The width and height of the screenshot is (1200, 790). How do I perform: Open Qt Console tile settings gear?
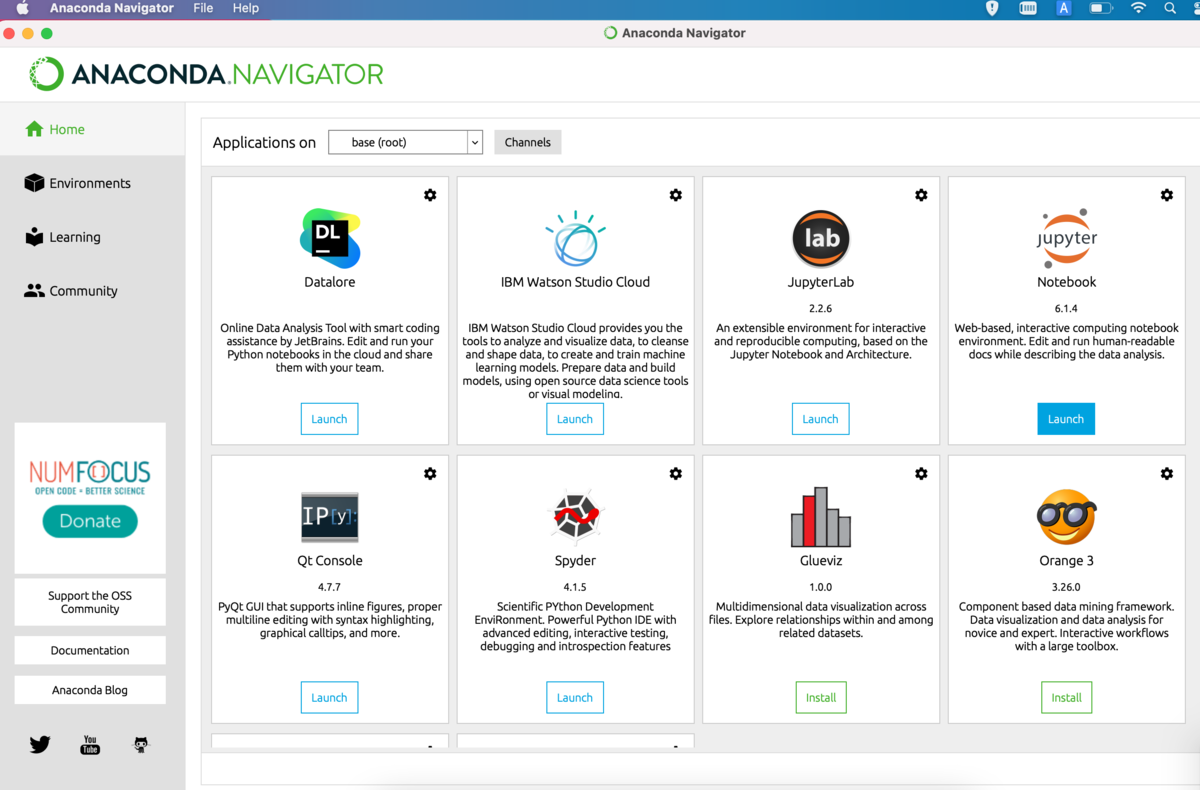tap(430, 473)
